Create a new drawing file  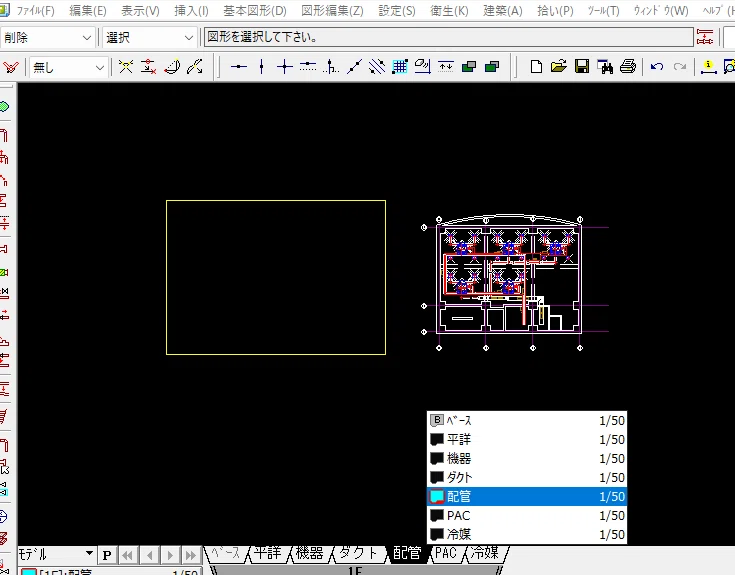(536, 67)
